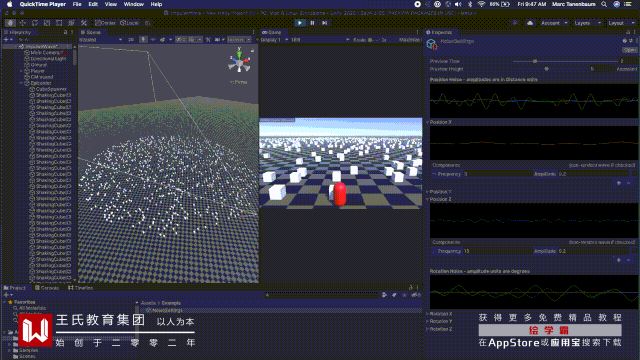Open the Account dropdown
Image resolution: width=640 pixels, height=360 pixels.
[553, 23]
